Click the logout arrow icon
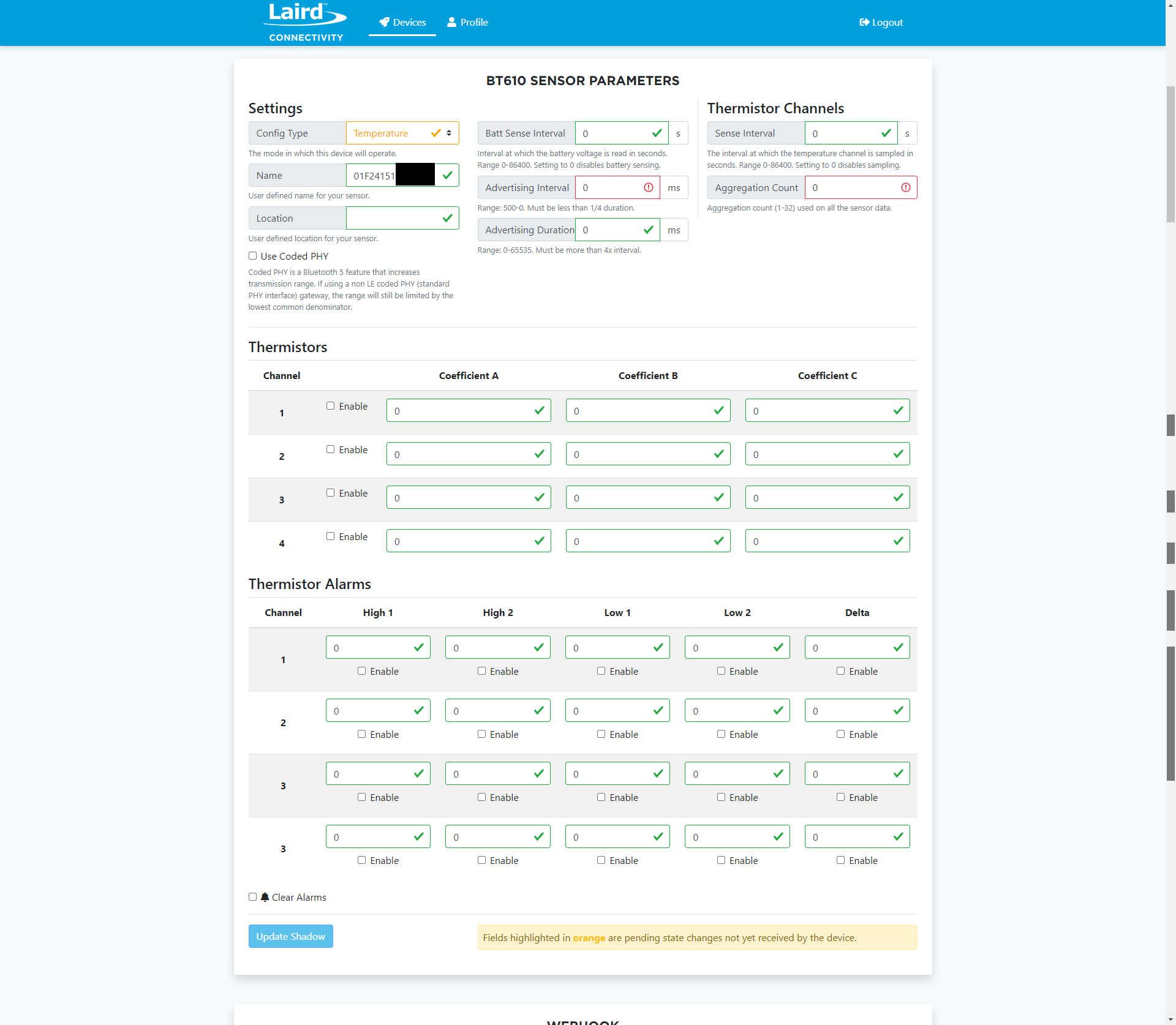Image resolution: width=1176 pixels, height=1025 pixels. pos(864,22)
